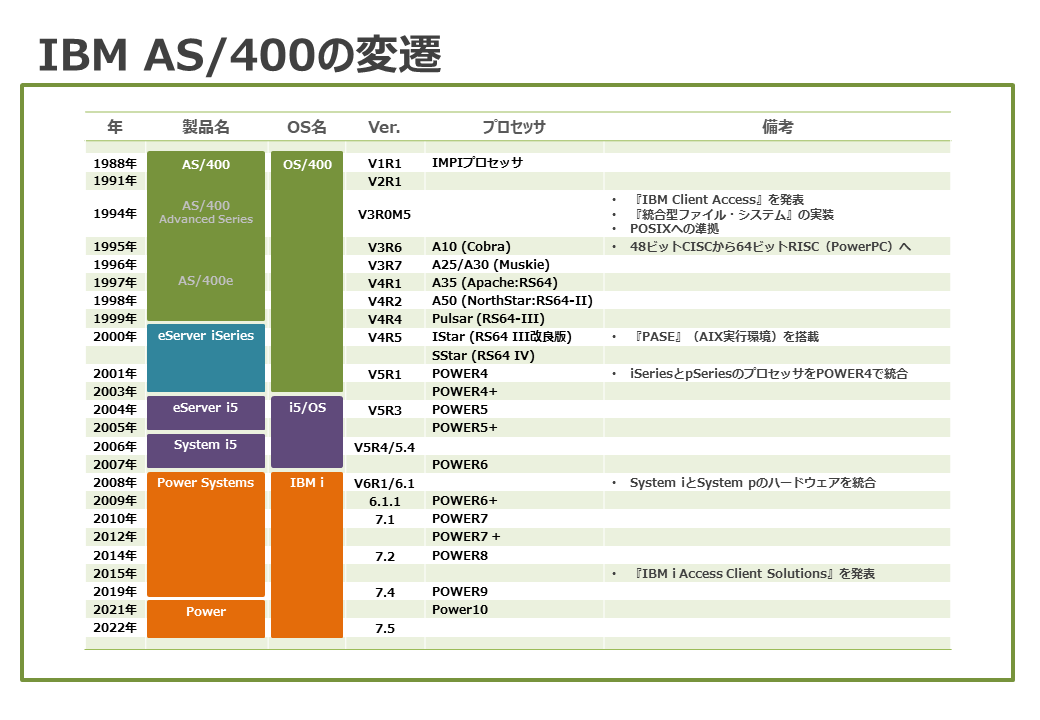Screen dimensions: 1040x720
Task: Click the note "『IBM i Access Client Solutions』を発表"
Action: click(x=754, y=573)
